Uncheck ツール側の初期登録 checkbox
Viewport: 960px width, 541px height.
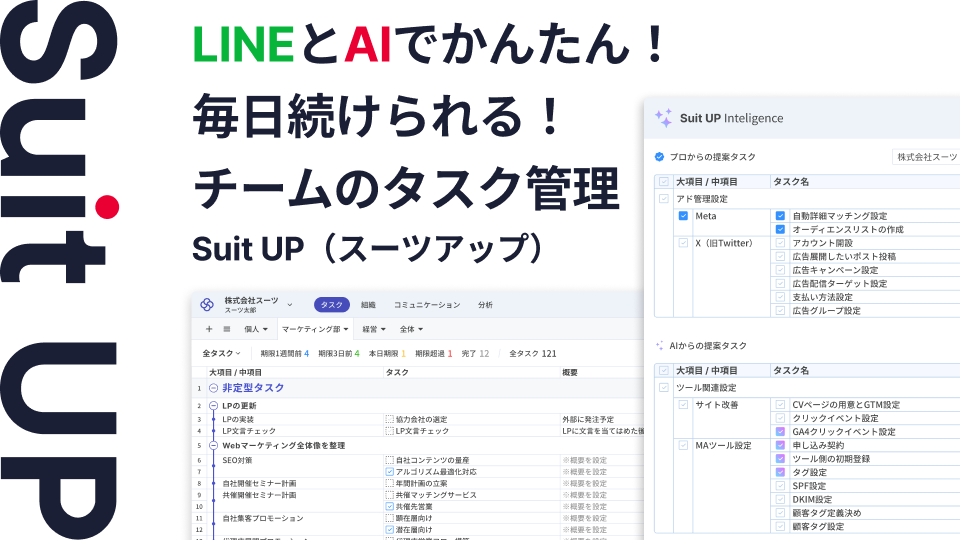[x=780, y=459]
